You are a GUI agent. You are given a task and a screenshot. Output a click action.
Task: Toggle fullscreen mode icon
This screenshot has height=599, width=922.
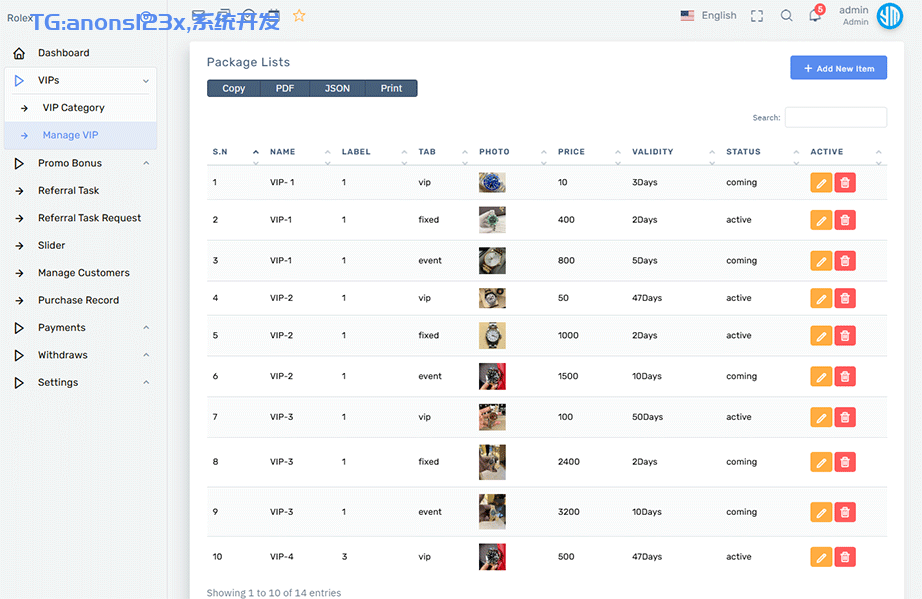(x=757, y=16)
